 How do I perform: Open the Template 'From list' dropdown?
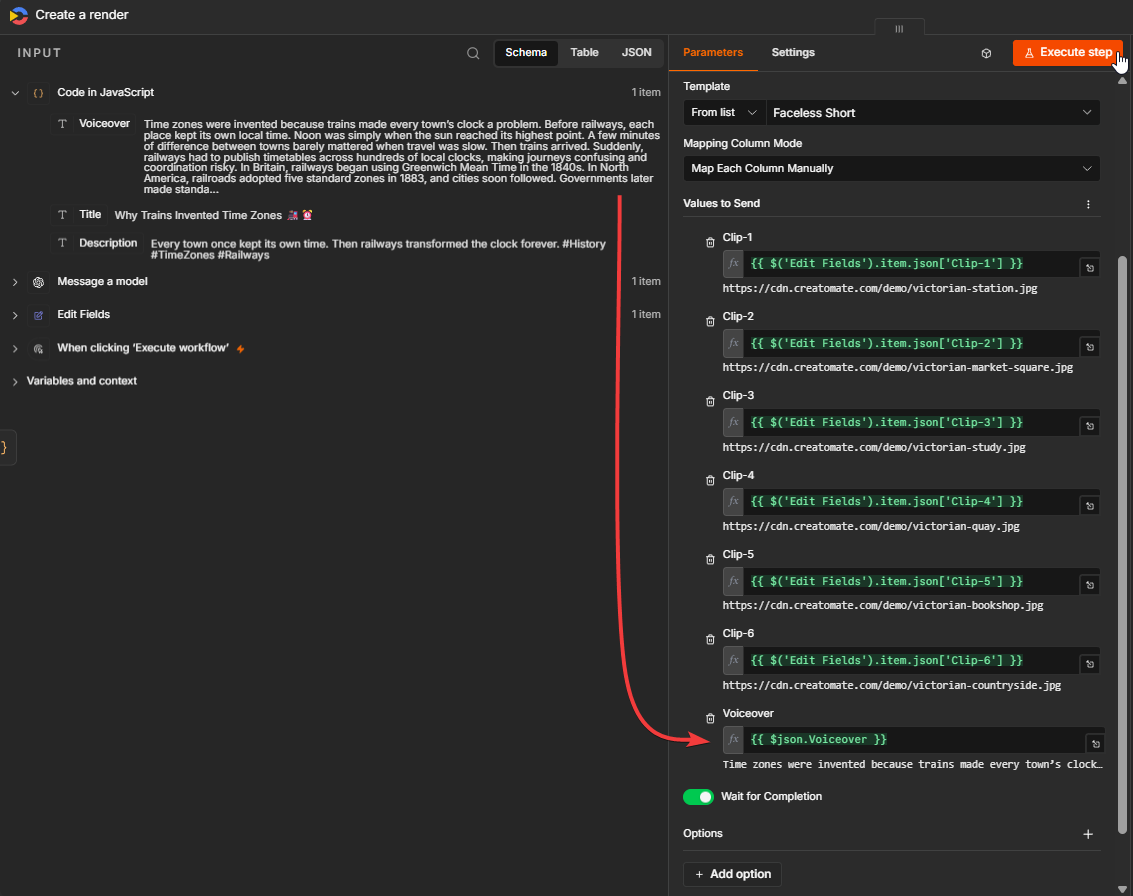[x=724, y=113]
